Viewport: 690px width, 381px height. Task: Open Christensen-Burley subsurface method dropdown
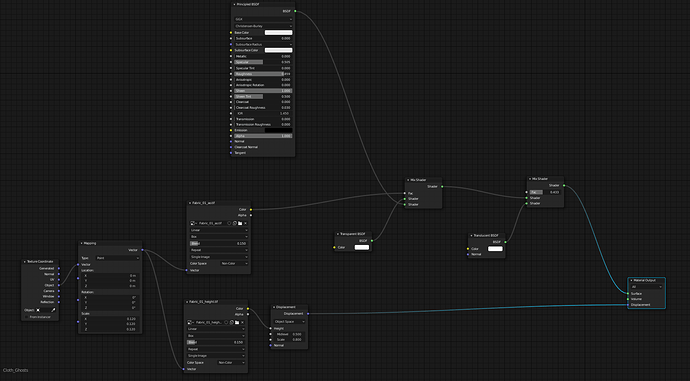pos(263,26)
